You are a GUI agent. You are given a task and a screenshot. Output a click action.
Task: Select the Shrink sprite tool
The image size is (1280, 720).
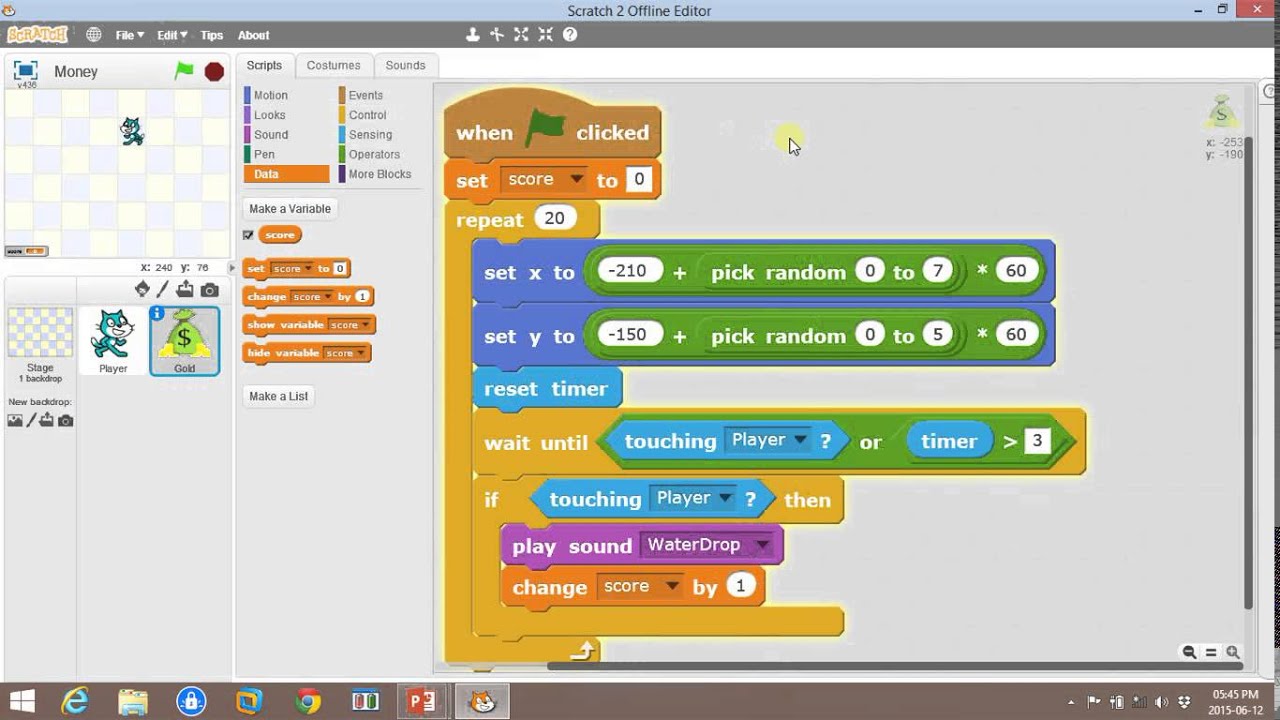545,35
